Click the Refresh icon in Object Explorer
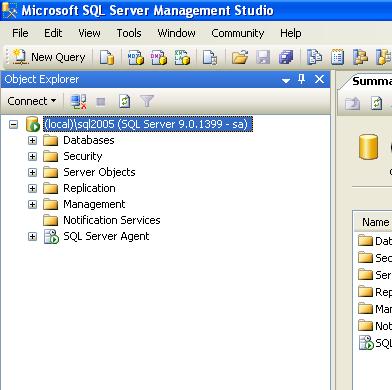The width and height of the screenshot is (392, 390). [x=124, y=101]
